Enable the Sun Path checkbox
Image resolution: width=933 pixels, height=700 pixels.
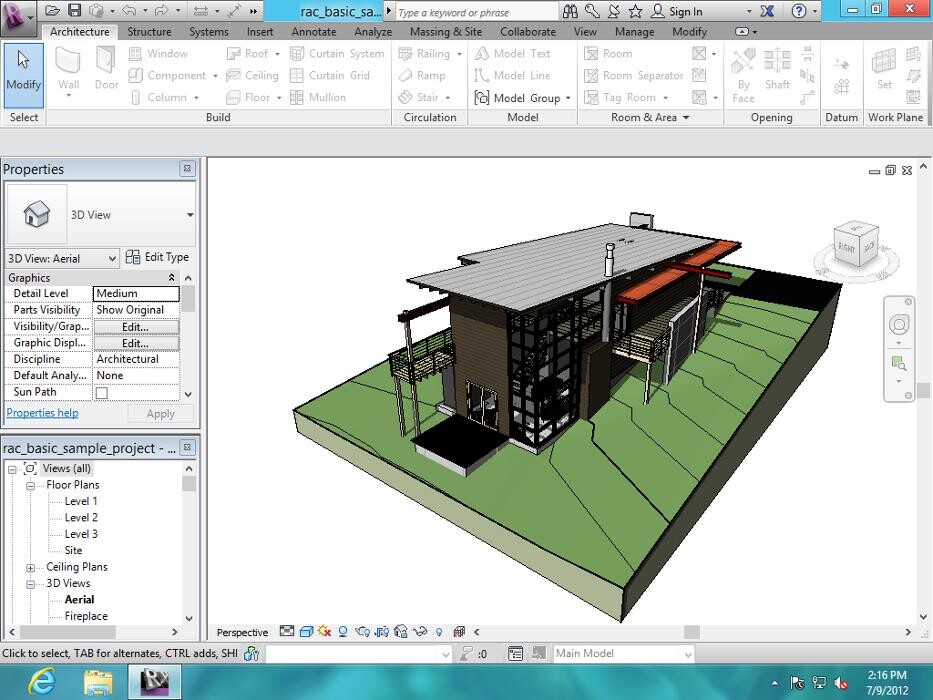[101, 393]
